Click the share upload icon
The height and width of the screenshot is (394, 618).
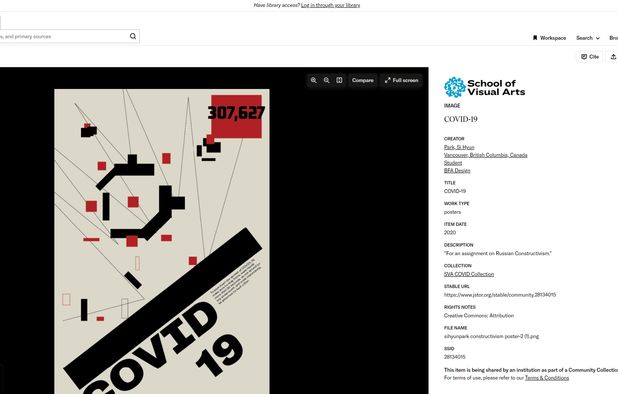613,57
